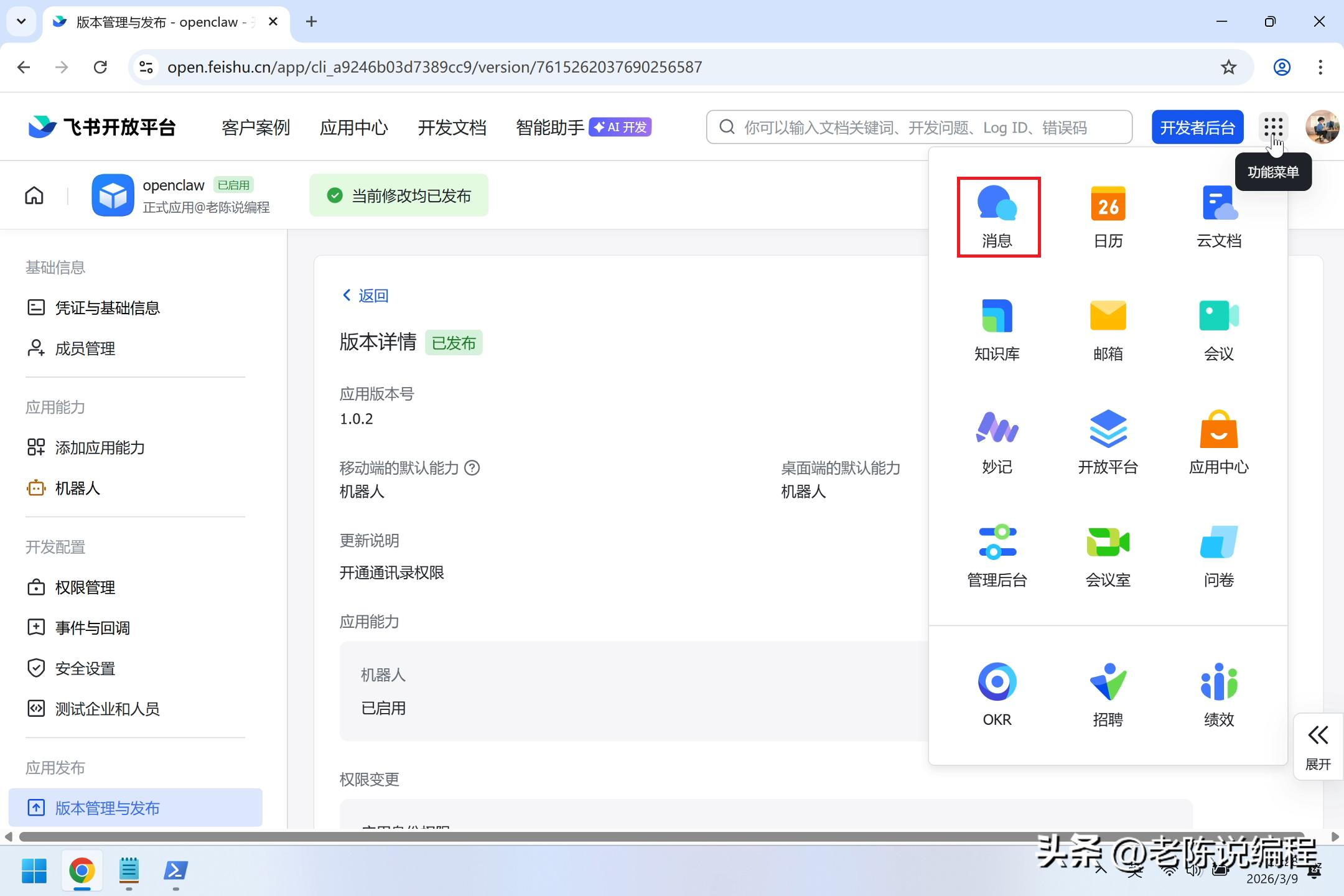Click the horizontal page scrollbar

click(x=660, y=837)
